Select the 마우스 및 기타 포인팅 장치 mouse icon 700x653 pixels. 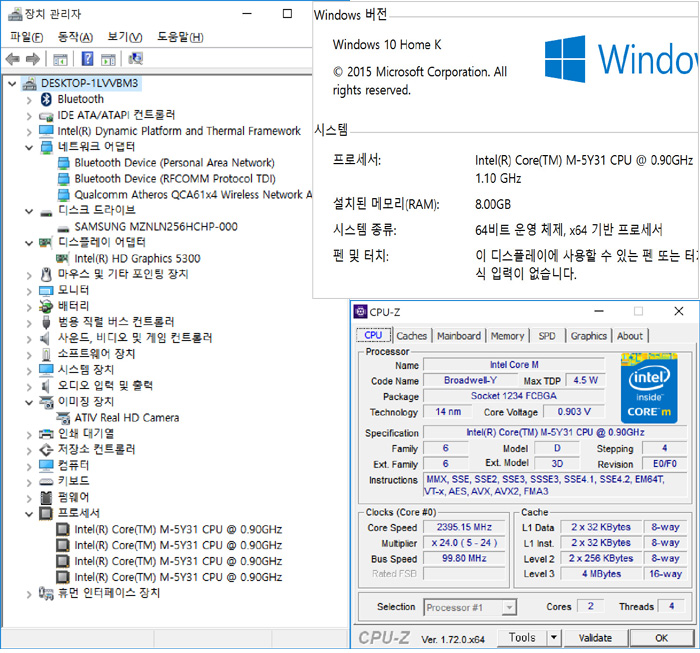click(x=46, y=274)
